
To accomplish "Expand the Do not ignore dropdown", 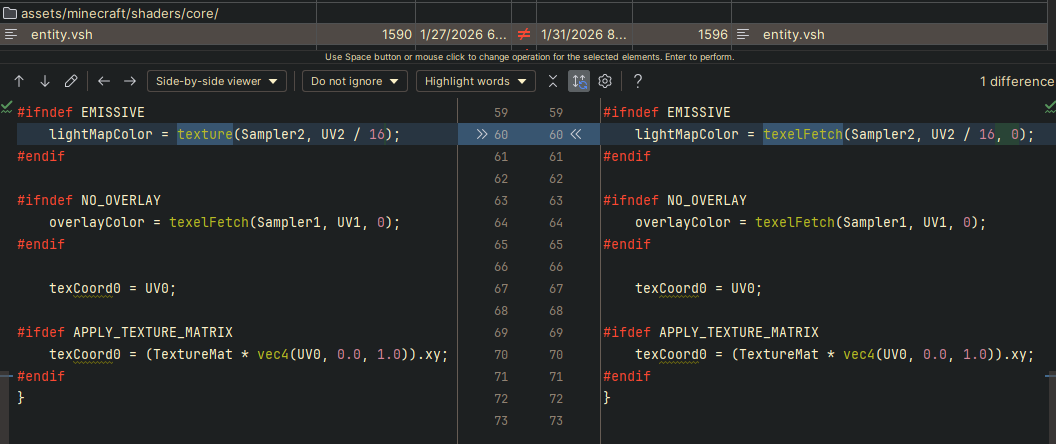I will tap(354, 81).
